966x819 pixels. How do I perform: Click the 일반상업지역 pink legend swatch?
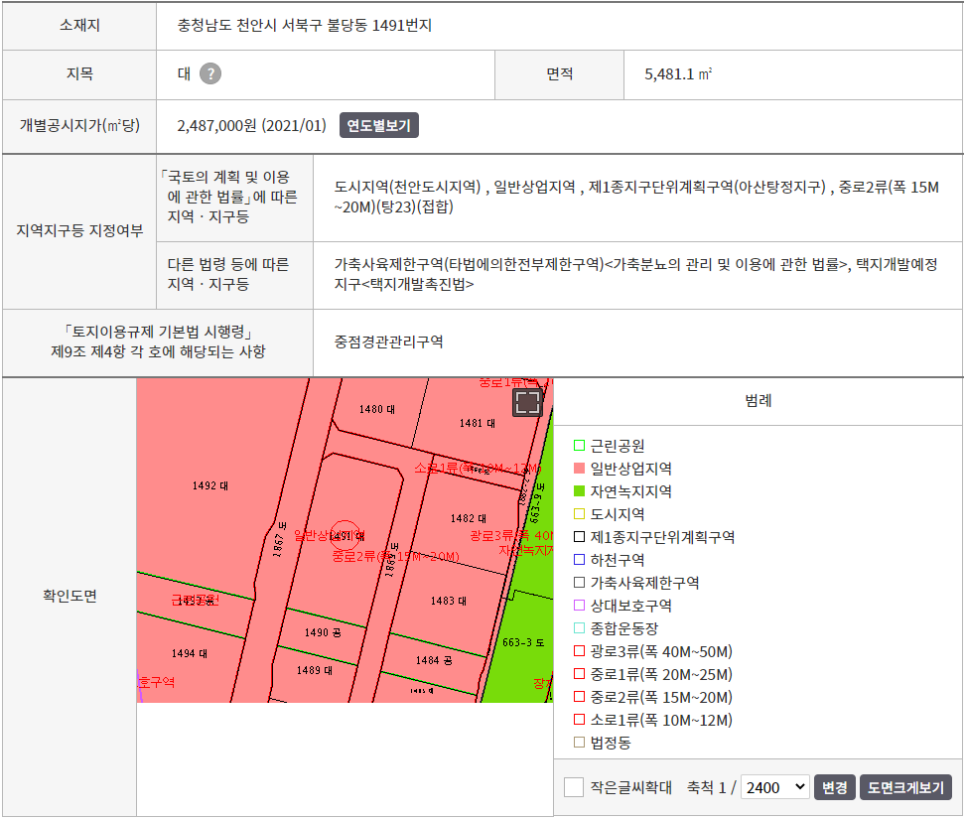coord(579,468)
